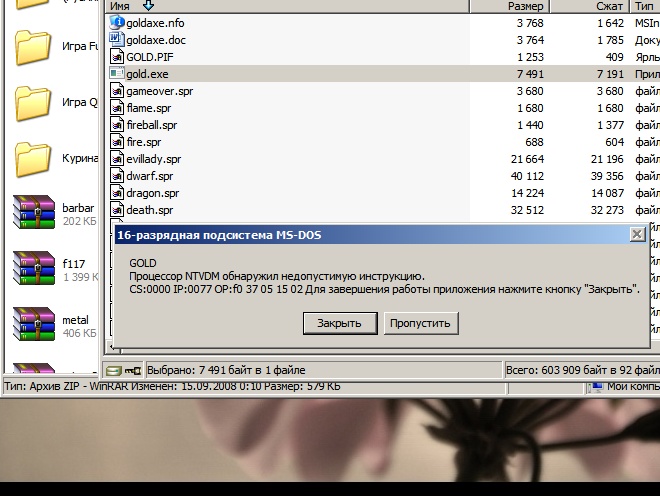Click the gameover.spr file icon
The image size is (660, 496).
(x=117, y=91)
